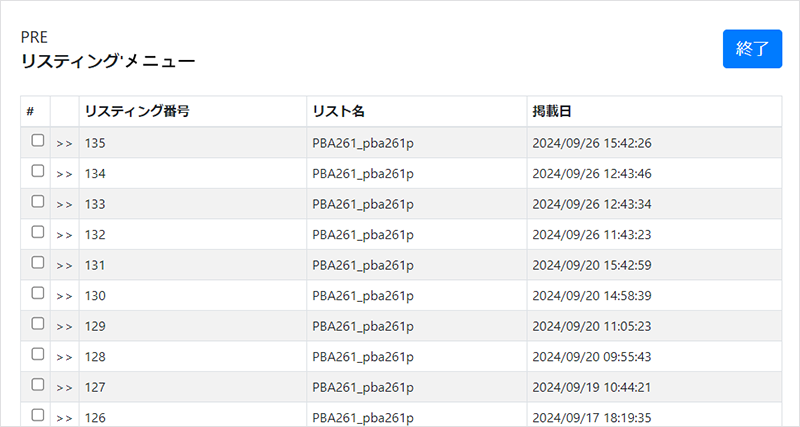Tick the checkbox for listing 135
Image resolution: width=800 pixels, height=427 pixels.
point(38,141)
